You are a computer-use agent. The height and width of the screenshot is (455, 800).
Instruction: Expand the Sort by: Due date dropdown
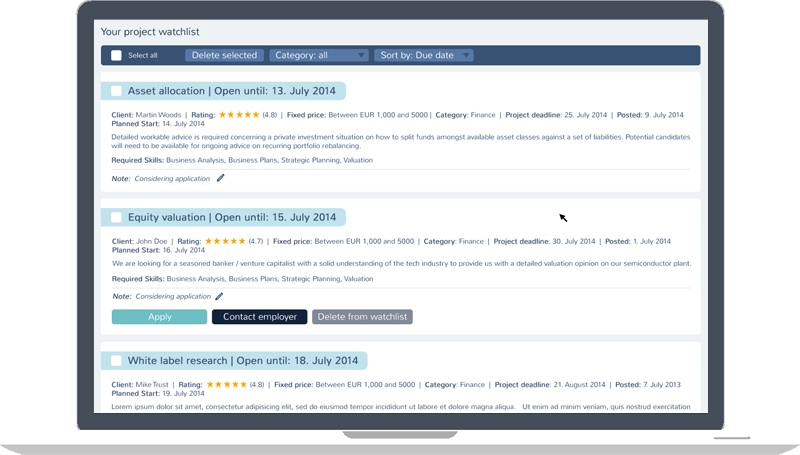pyautogui.click(x=424, y=56)
